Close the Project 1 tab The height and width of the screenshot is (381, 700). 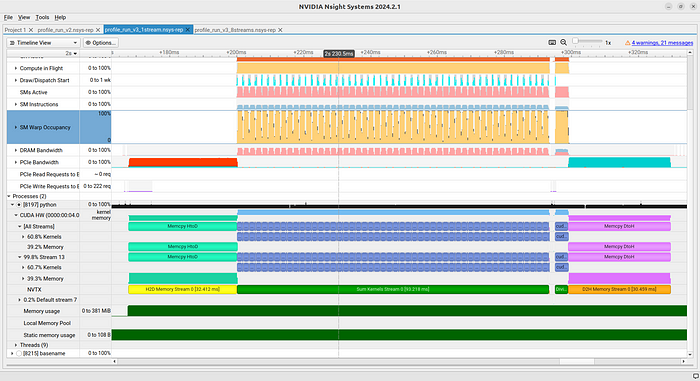coord(31,30)
